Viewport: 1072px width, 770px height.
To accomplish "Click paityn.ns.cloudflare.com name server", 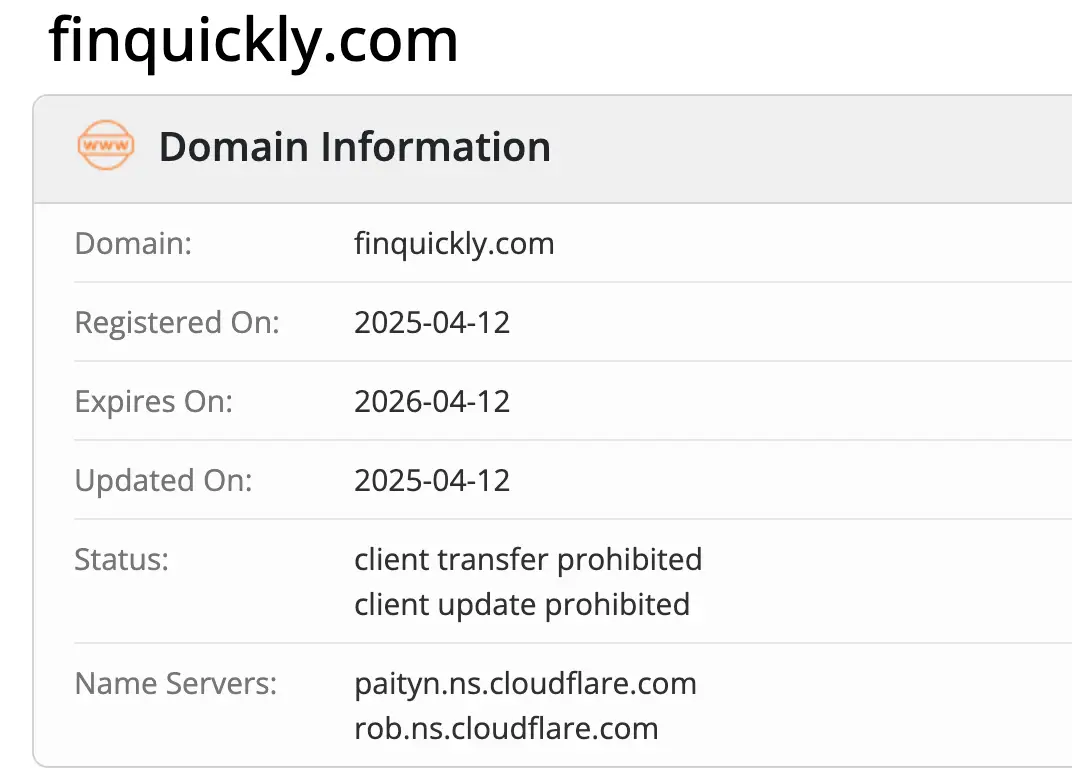I will [x=525, y=684].
